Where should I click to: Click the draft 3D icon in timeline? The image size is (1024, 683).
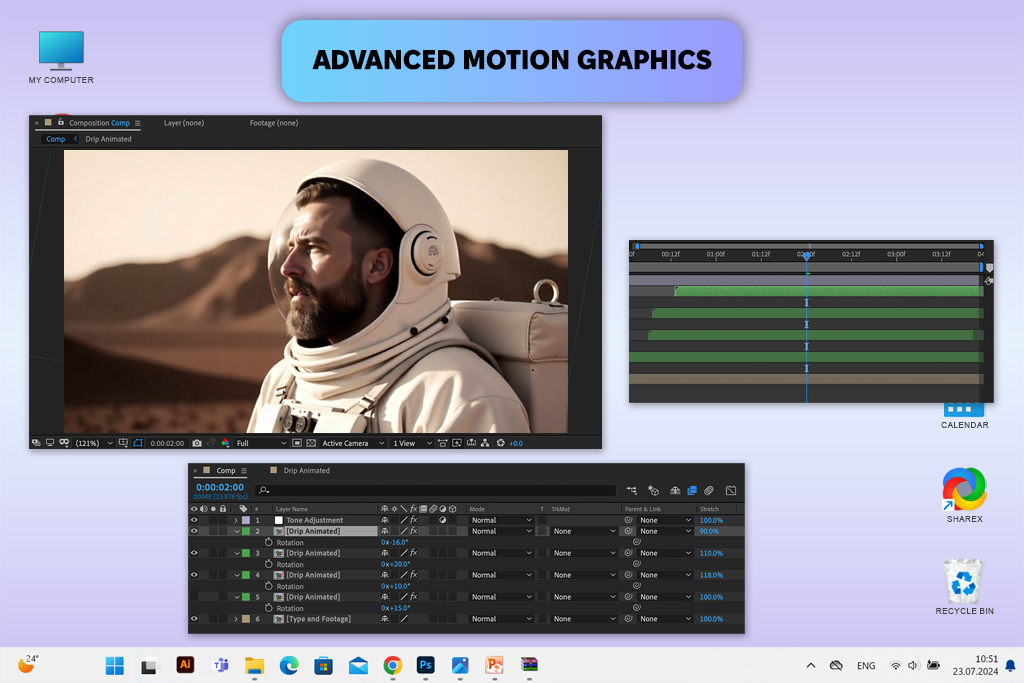coord(653,490)
